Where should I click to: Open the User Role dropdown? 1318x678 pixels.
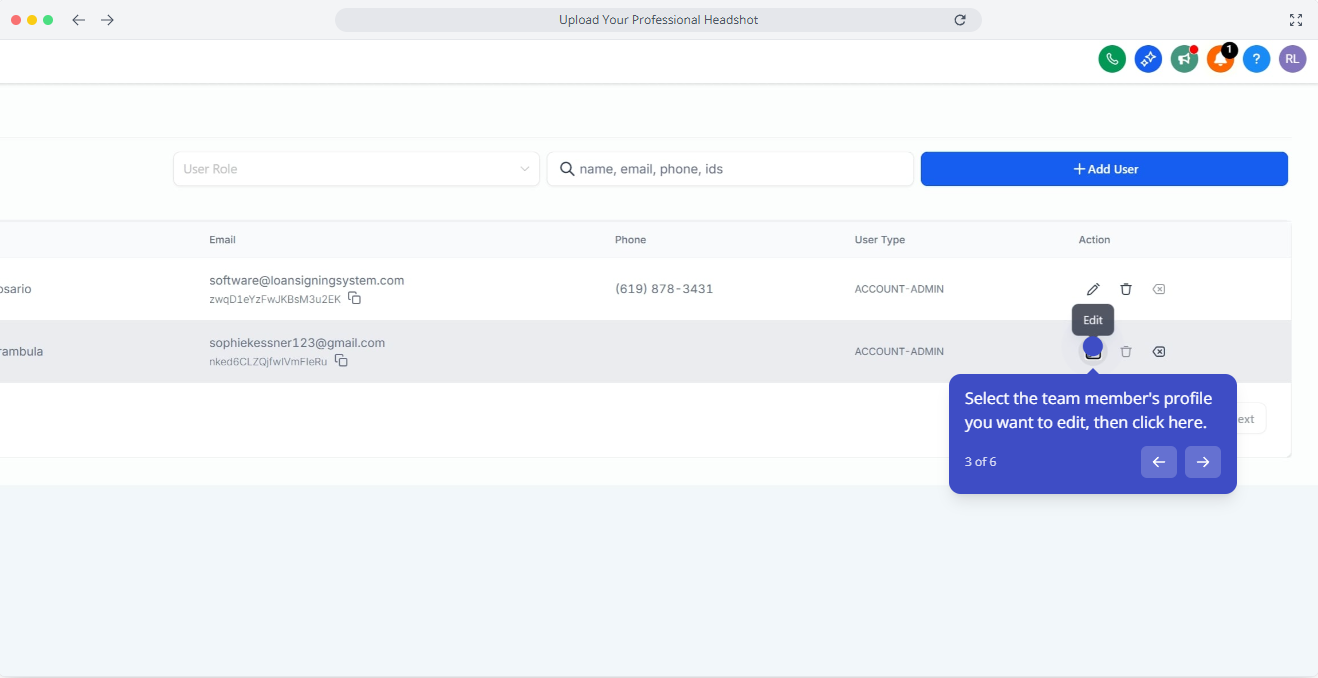click(356, 169)
